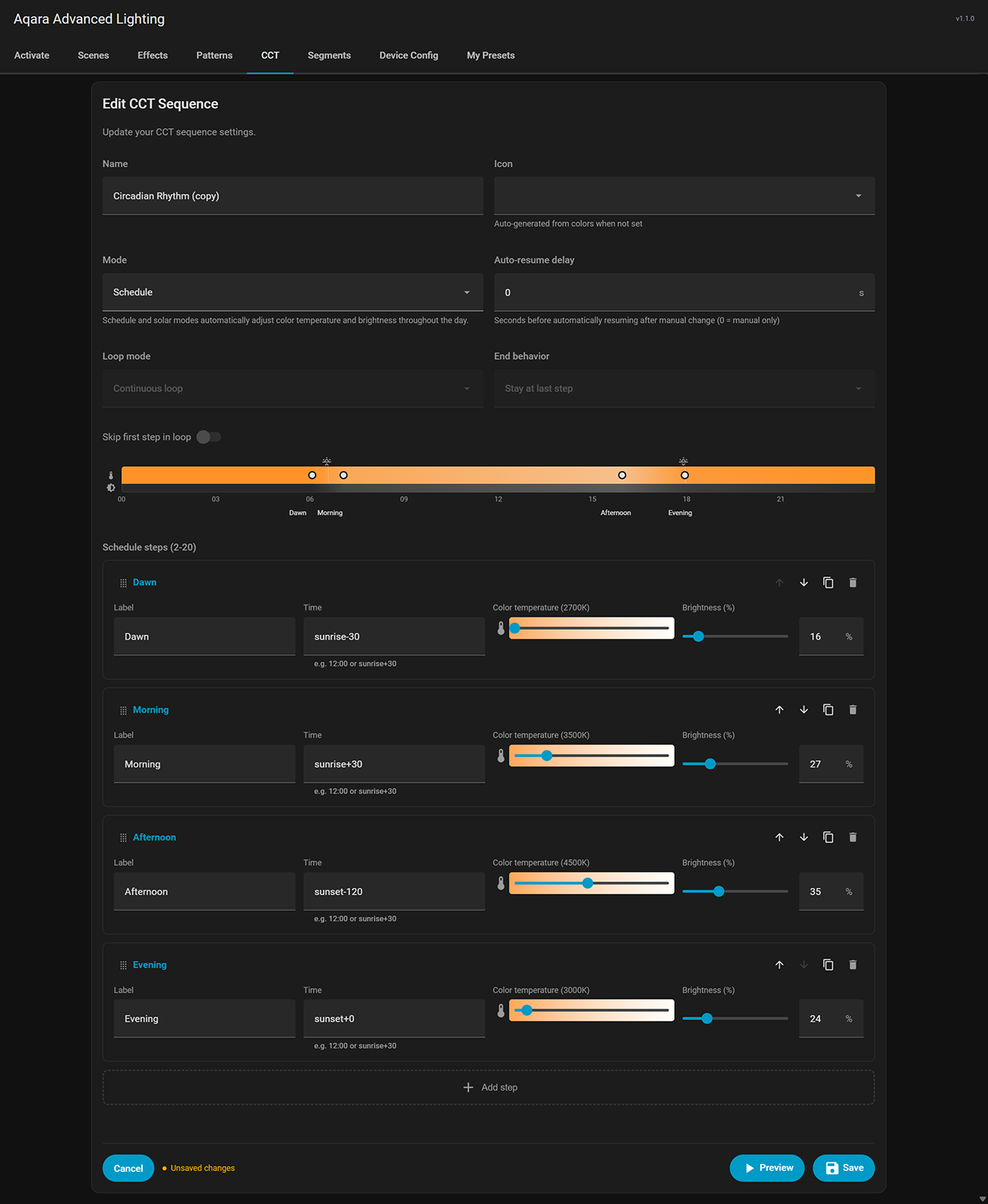This screenshot has height=1204, width=988.
Task: Click the brightness icon left of the timeline
Action: [x=110, y=488]
